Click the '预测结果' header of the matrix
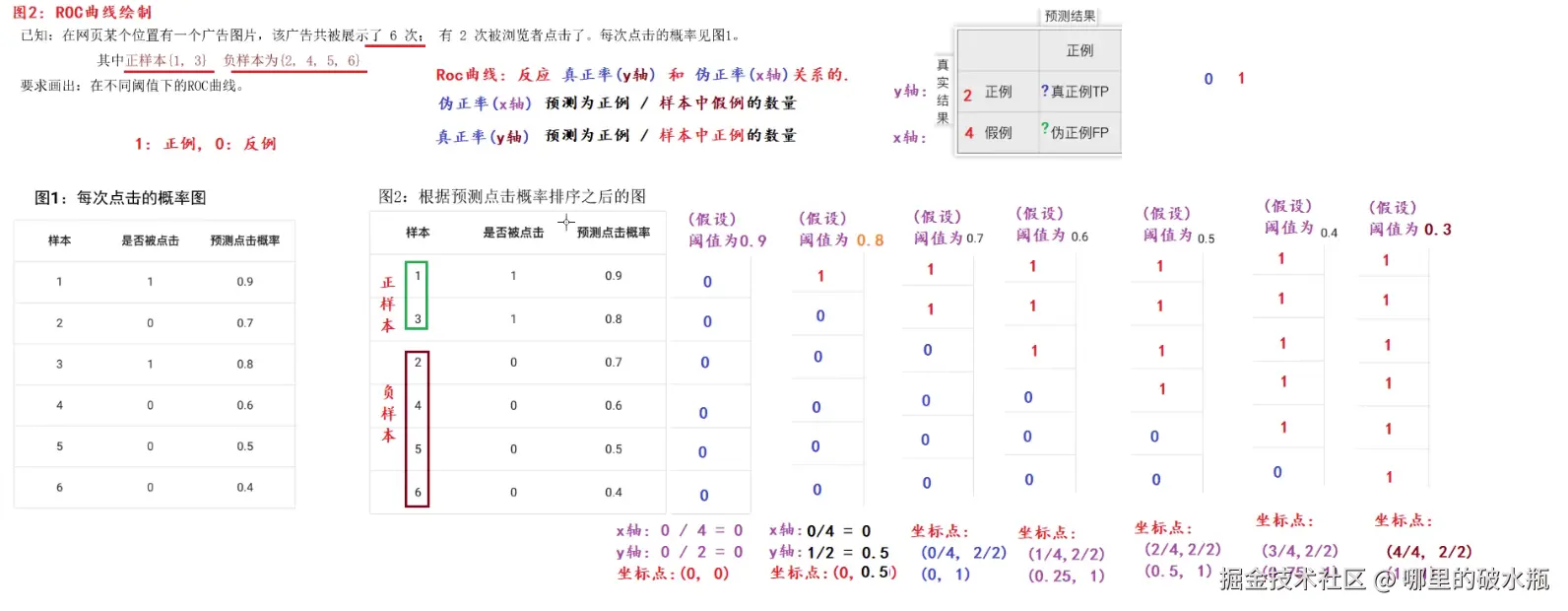The image size is (1568, 611). pyautogui.click(x=1070, y=16)
